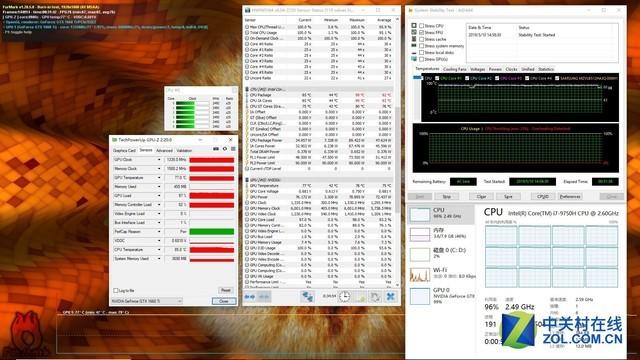640x360 pixels.
Task: Click the HWiNFO clock timer icon
Action: 344,297
